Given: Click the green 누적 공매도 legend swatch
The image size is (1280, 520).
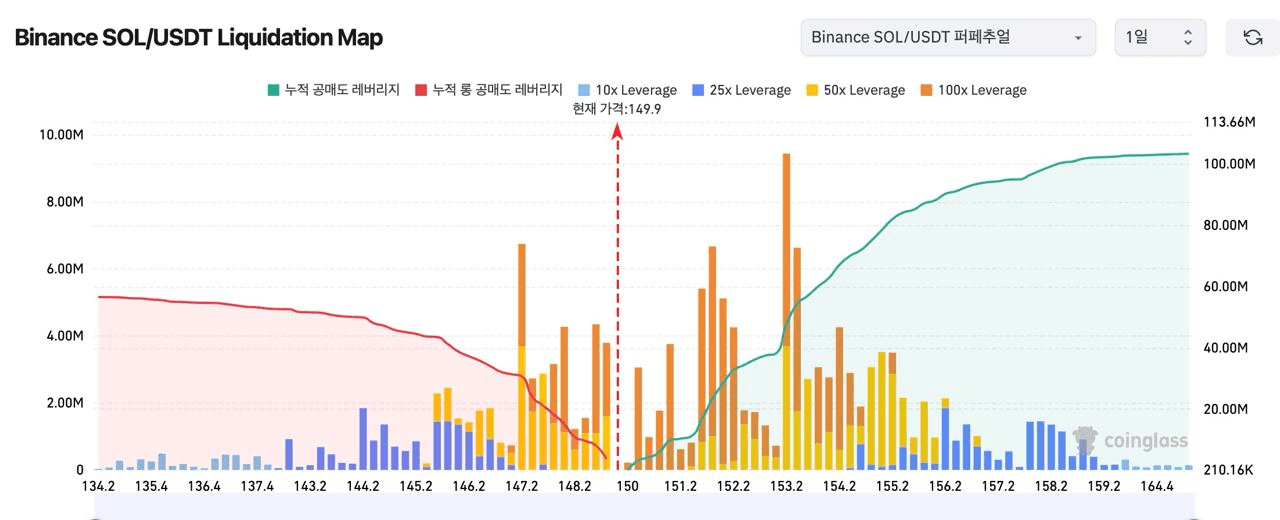Looking at the screenshot, I should click(273, 90).
